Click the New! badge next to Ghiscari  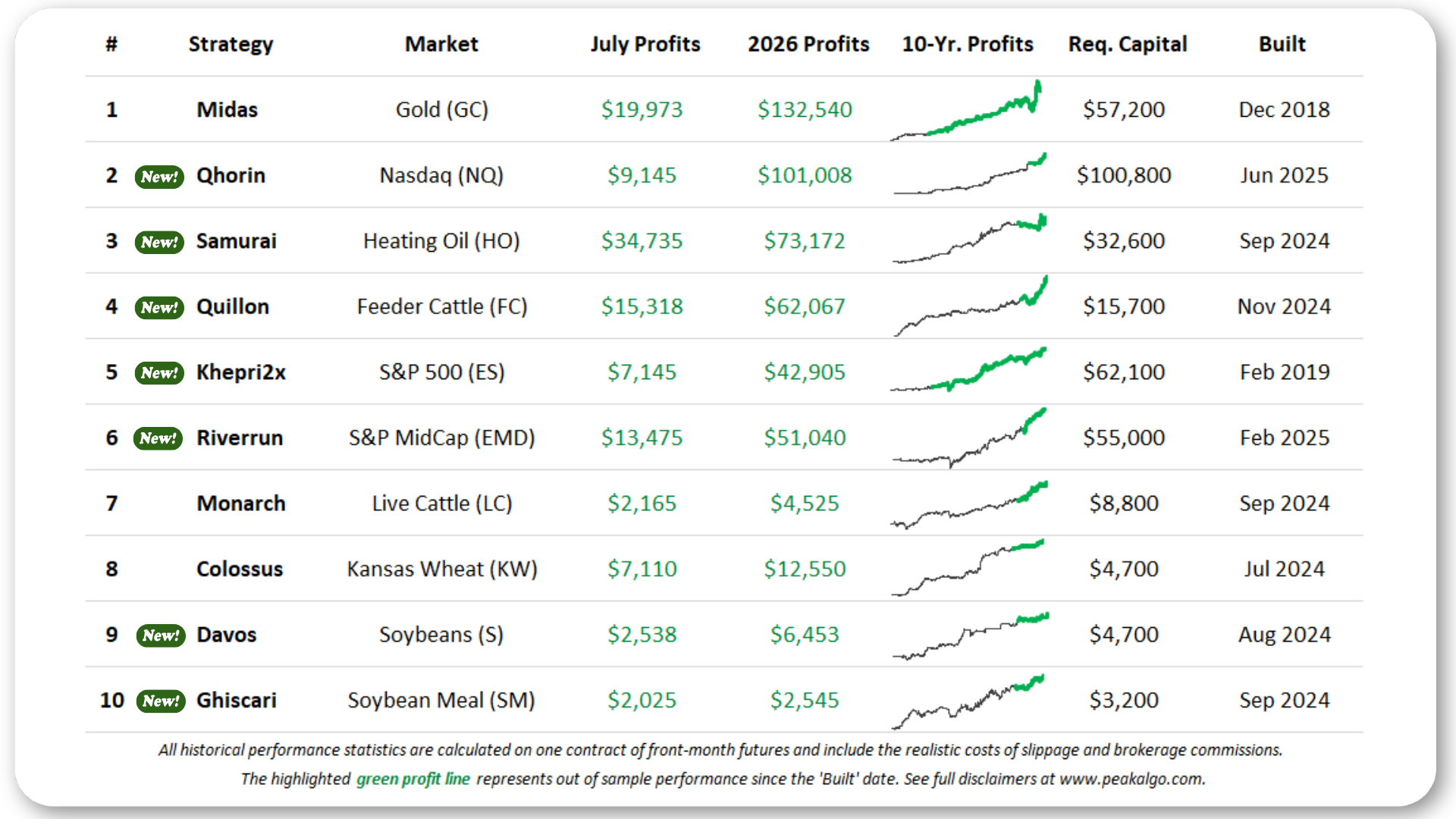(x=161, y=701)
